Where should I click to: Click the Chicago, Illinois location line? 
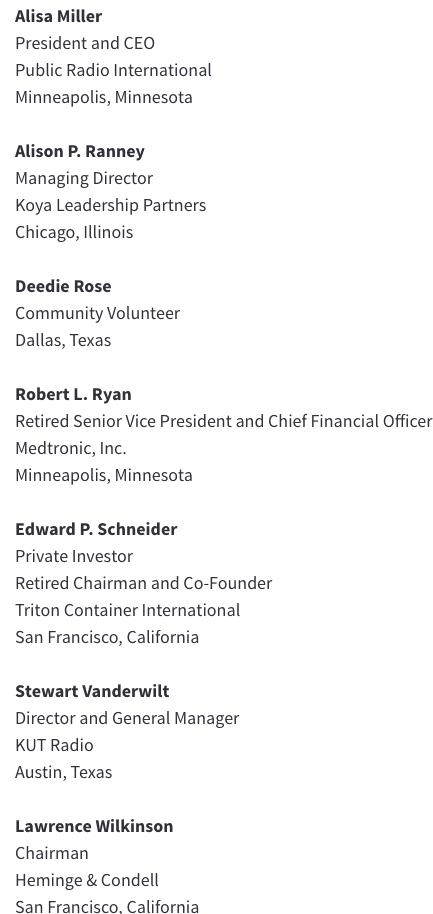pyautogui.click(x=74, y=233)
